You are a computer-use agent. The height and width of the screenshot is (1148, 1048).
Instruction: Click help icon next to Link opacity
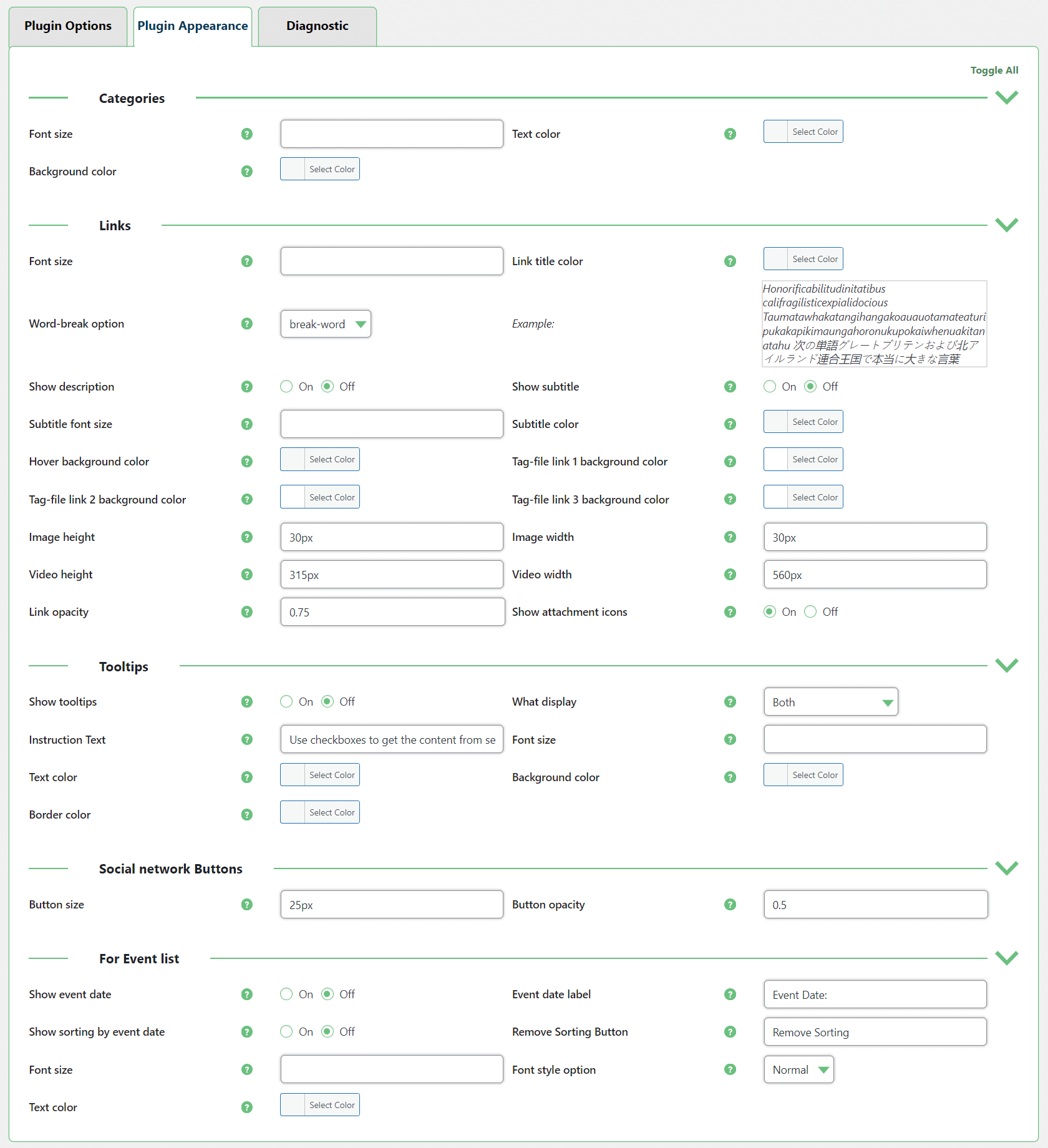pos(247,612)
